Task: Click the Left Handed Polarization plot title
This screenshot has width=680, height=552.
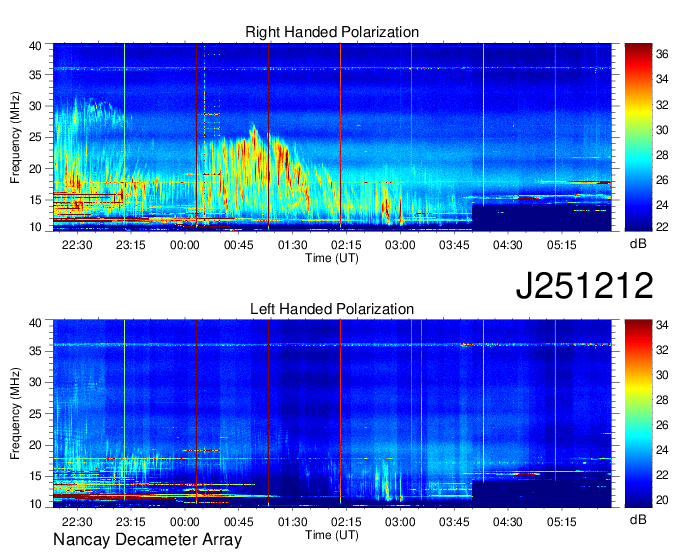Action: pyautogui.click(x=331, y=310)
